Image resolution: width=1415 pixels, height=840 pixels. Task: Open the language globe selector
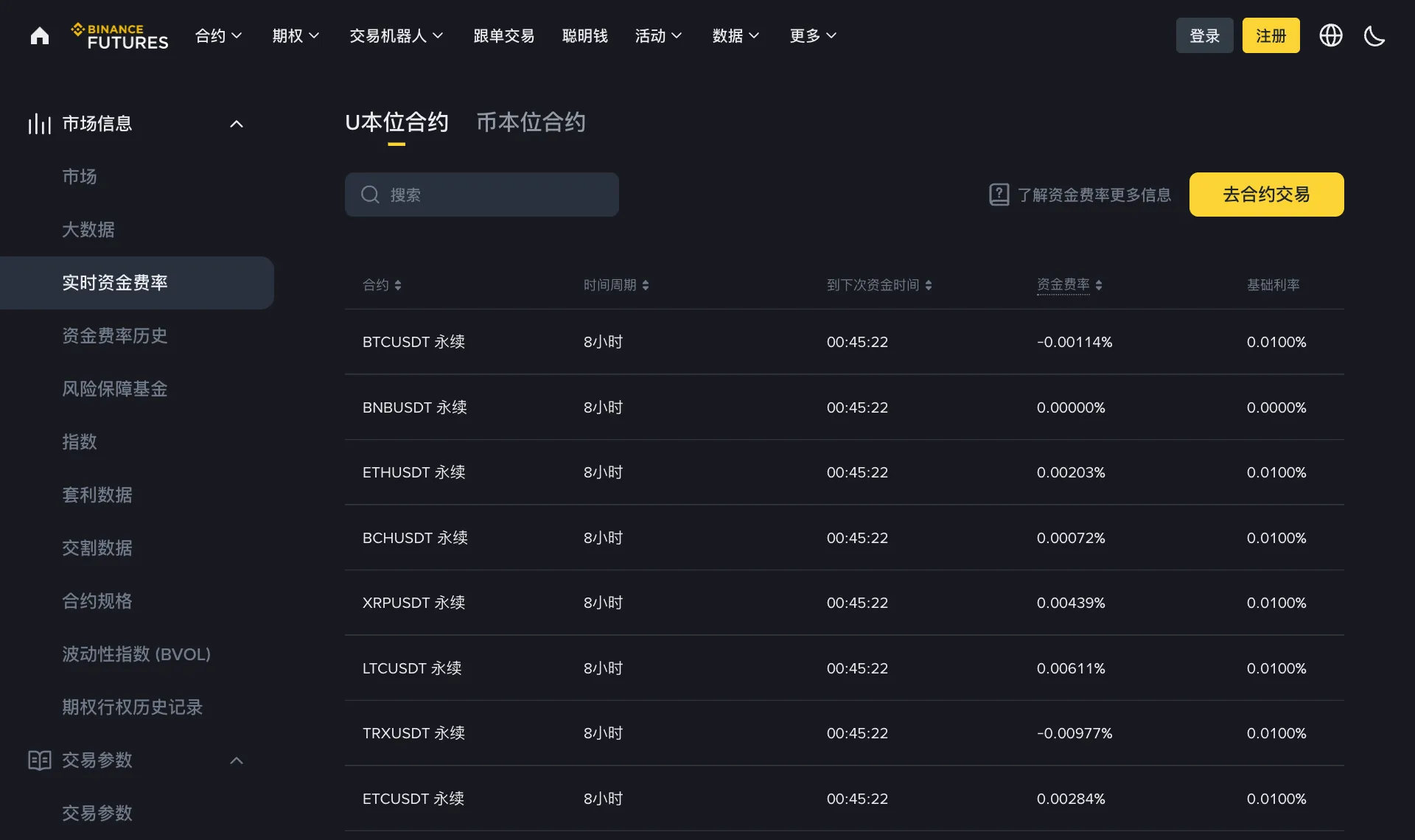1330,35
